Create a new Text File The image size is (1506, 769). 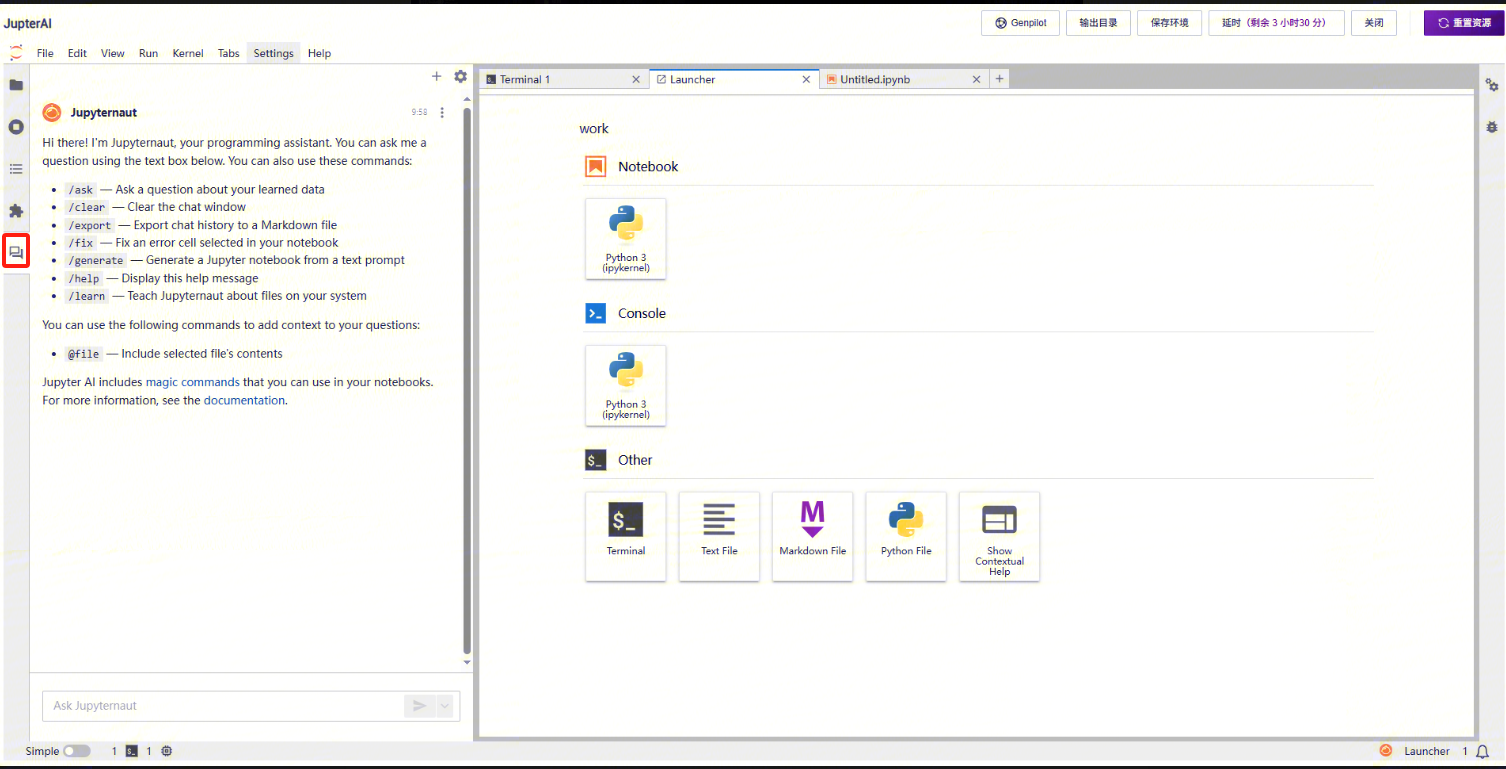click(x=719, y=536)
